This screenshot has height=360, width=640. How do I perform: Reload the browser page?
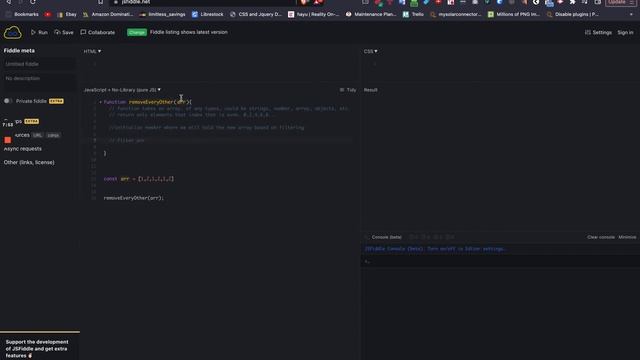point(33,2)
